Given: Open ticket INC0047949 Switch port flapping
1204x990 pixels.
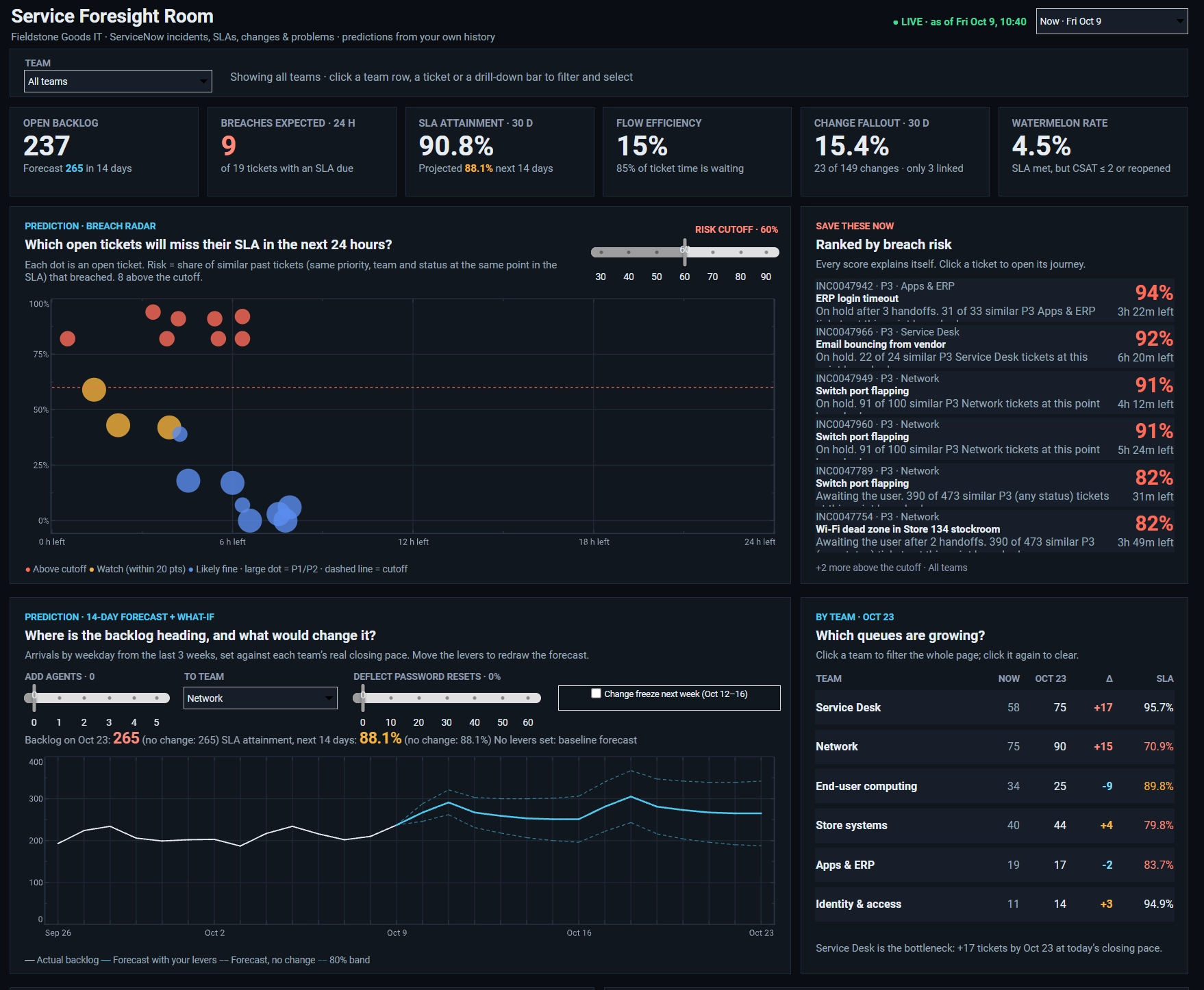Looking at the screenshot, I should pos(994,392).
